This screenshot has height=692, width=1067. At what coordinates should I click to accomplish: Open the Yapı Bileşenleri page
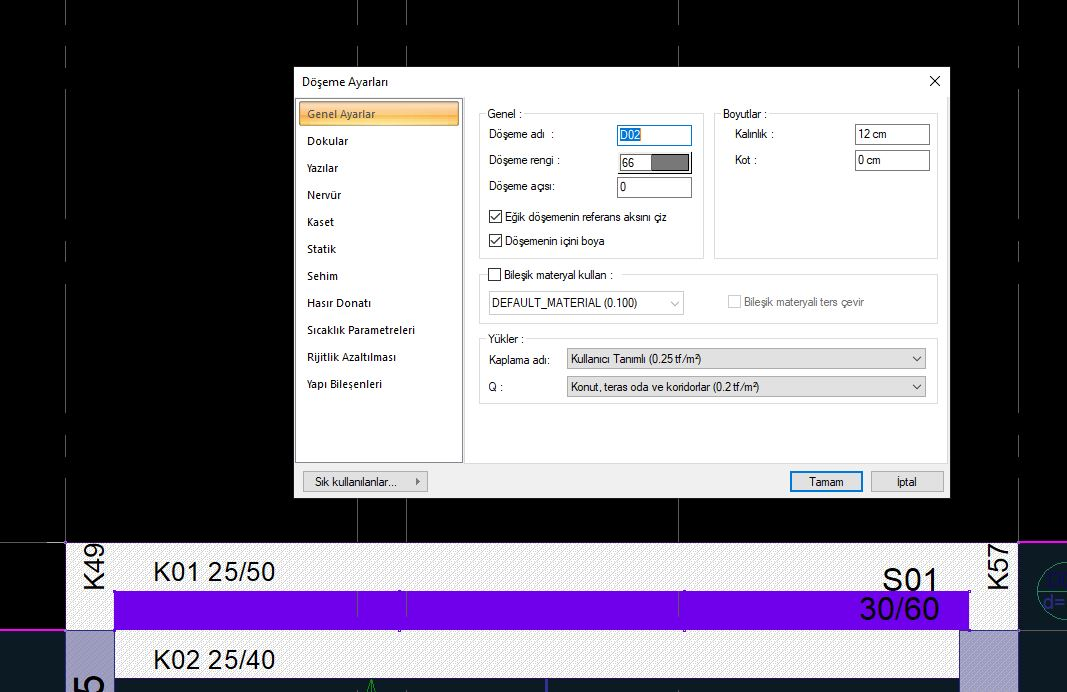click(x=344, y=384)
